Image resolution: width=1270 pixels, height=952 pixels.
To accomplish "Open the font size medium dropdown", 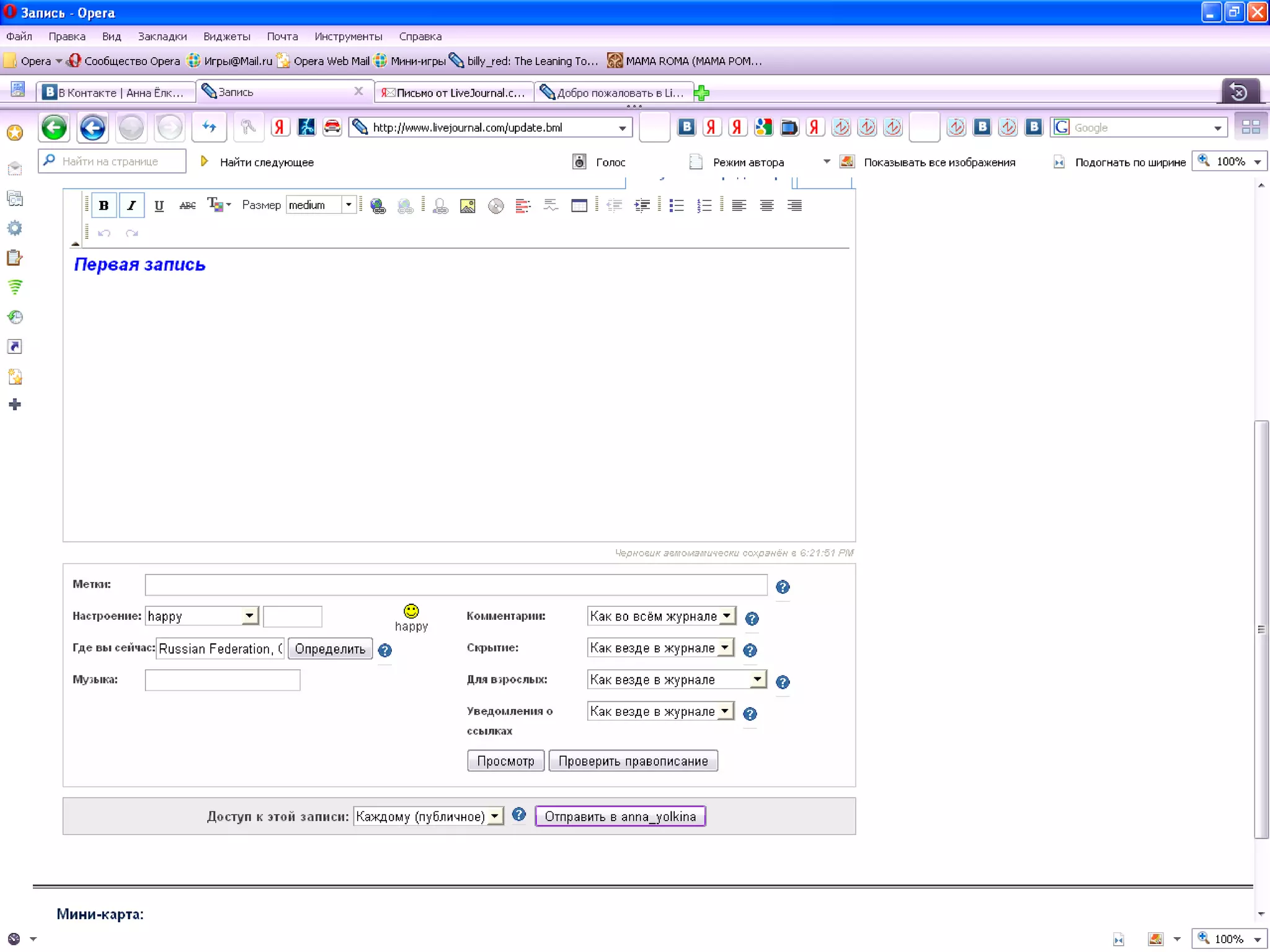I will coord(349,205).
